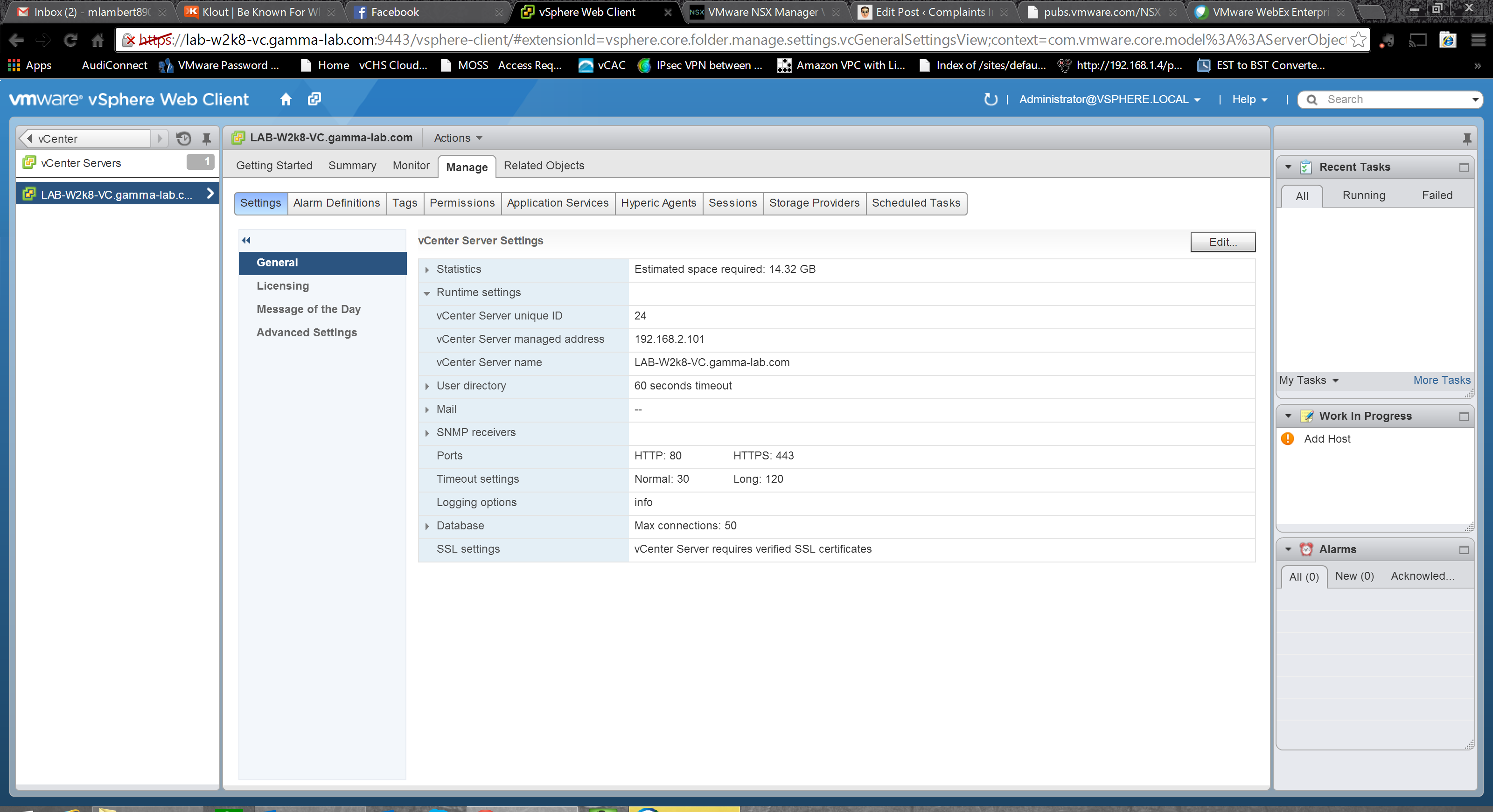Pin the right-side tasks panel
The width and height of the screenshot is (1493, 812).
[x=1466, y=139]
